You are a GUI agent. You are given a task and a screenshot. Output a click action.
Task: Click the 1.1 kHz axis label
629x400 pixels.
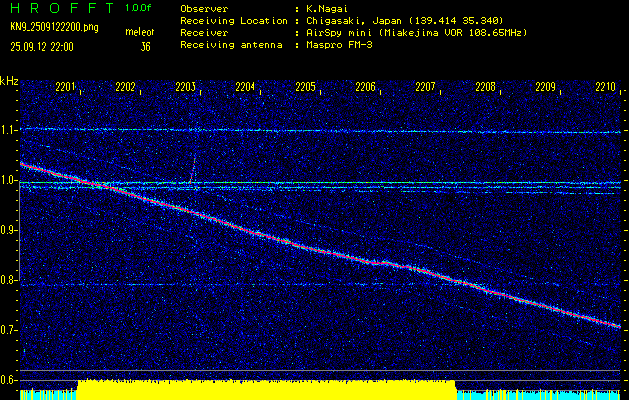click(8, 130)
